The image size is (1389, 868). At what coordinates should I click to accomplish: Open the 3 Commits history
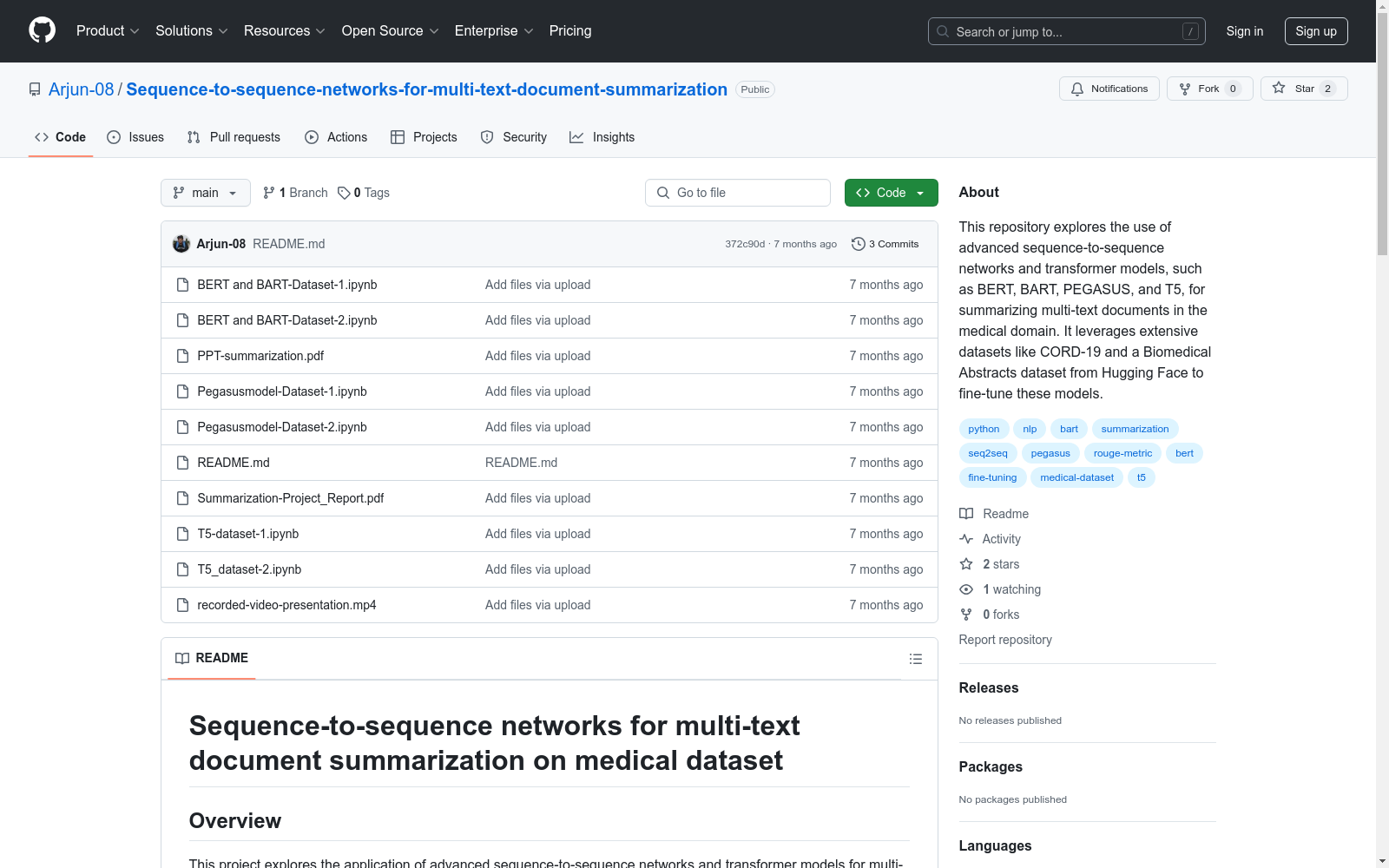885,244
